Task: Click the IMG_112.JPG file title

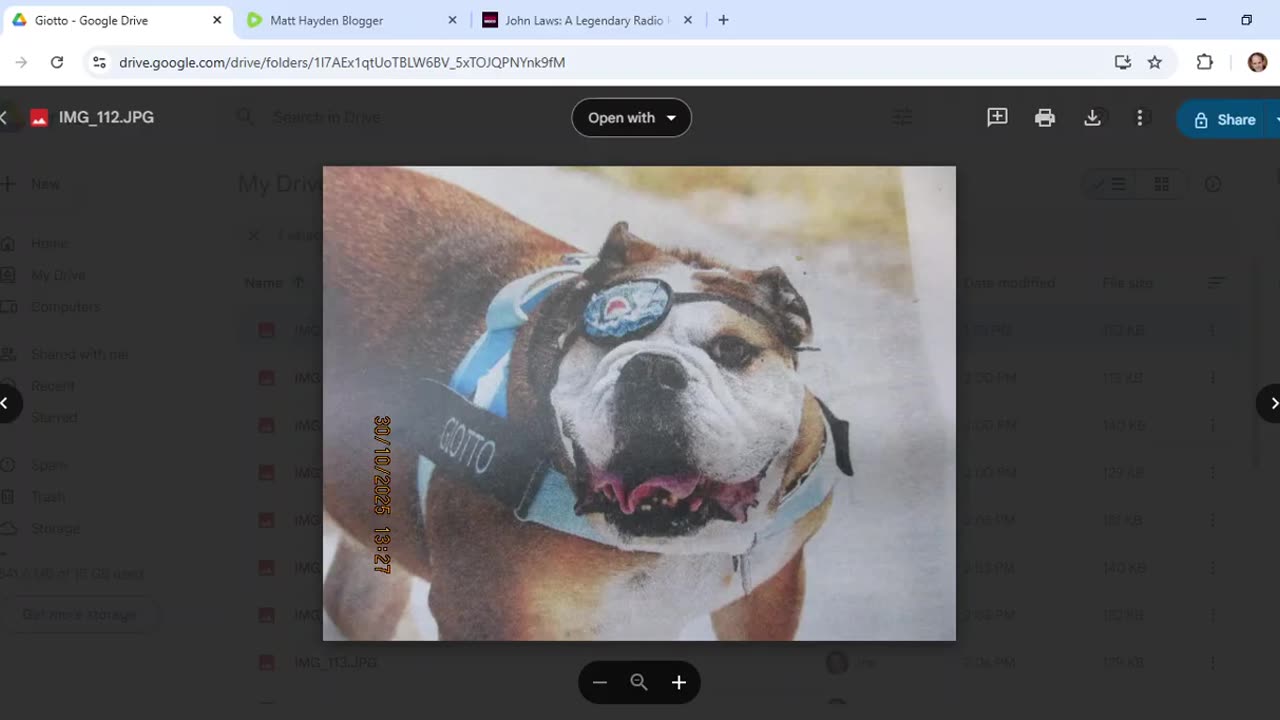Action: (x=106, y=117)
